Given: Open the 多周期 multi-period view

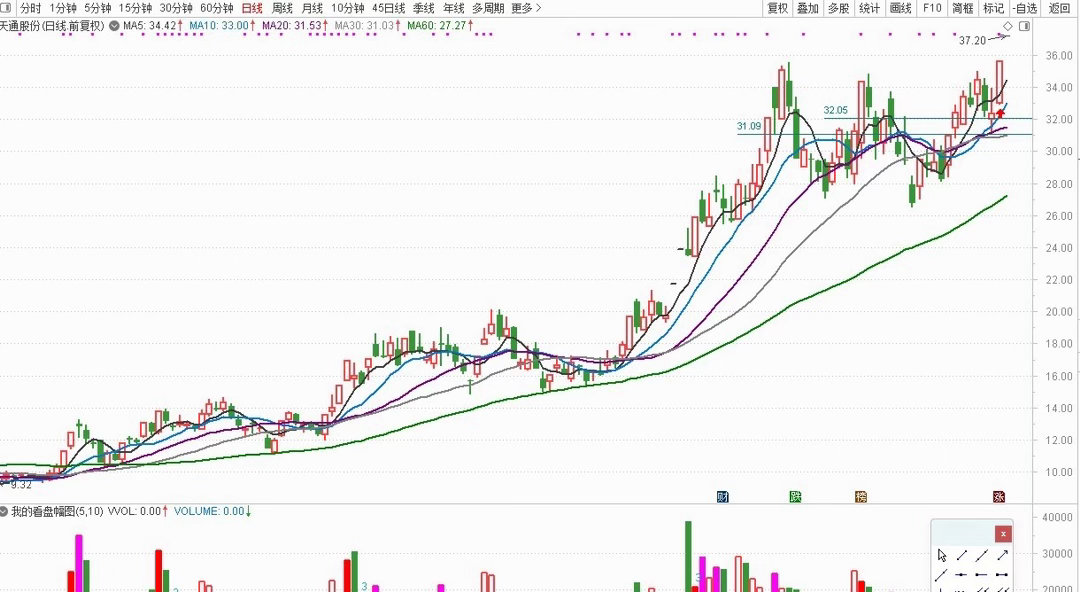Looking at the screenshot, I should pyautogui.click(x=488, y=8).
